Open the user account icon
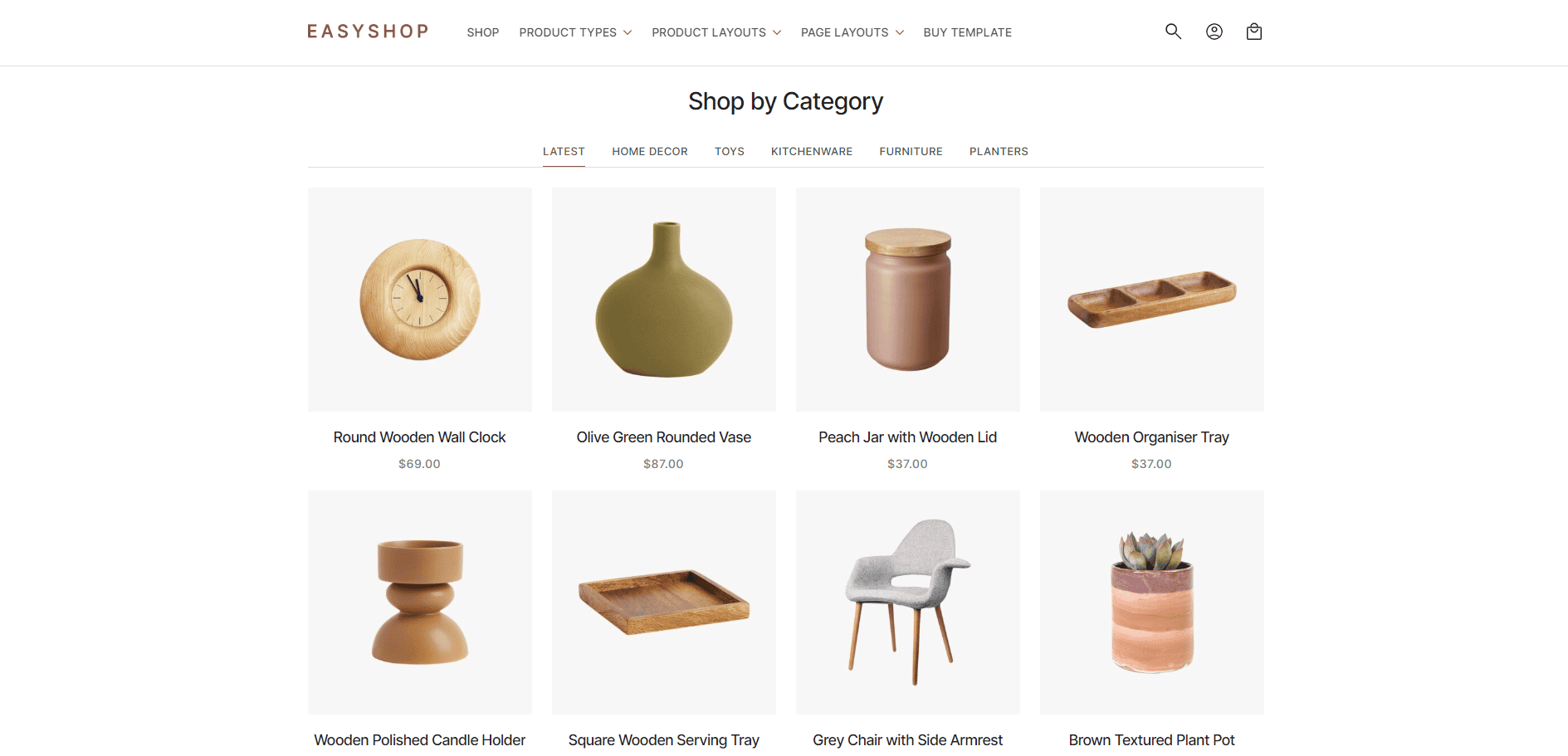 tap(1214, 32)
